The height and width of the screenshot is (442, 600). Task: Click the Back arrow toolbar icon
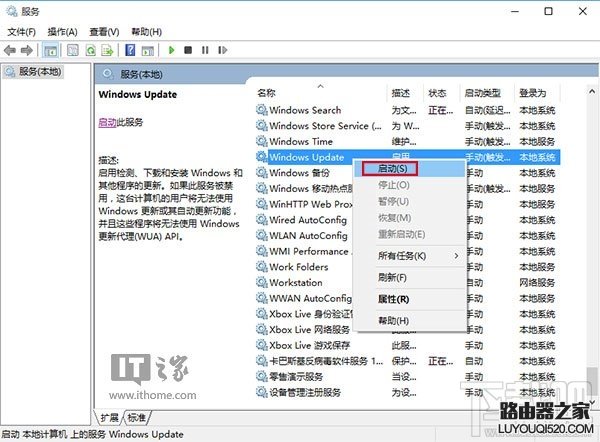10,50
